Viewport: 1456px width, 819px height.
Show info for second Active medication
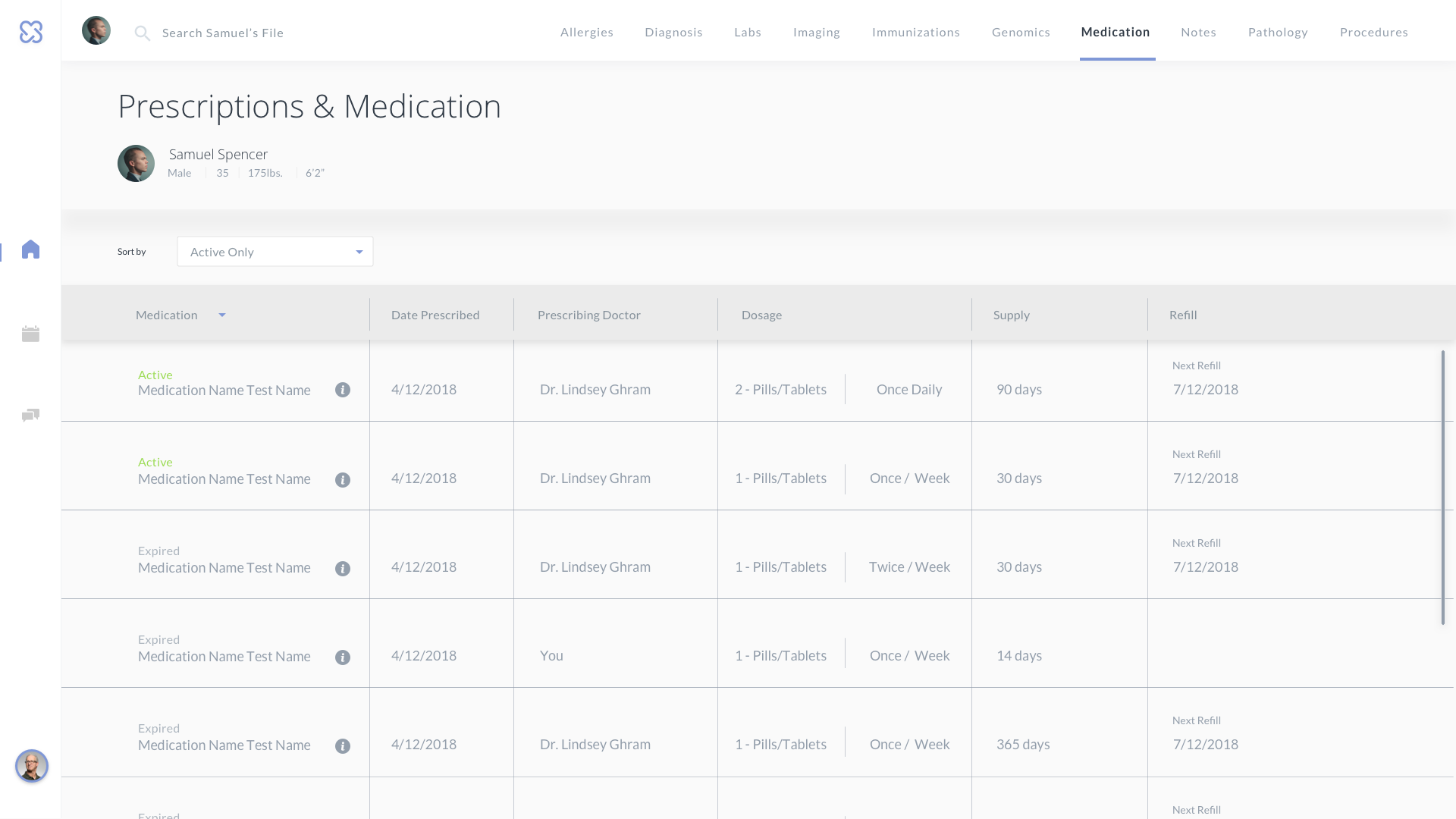point(343,480)
